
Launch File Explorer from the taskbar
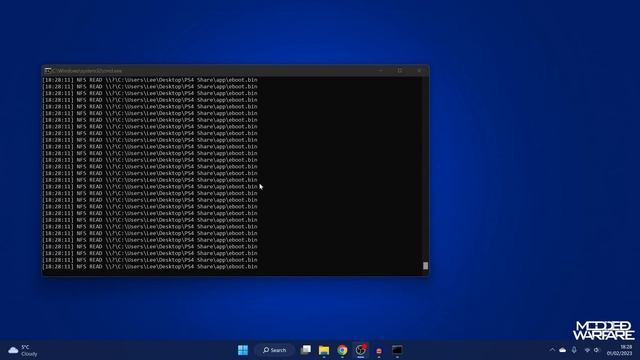point(324,350)
